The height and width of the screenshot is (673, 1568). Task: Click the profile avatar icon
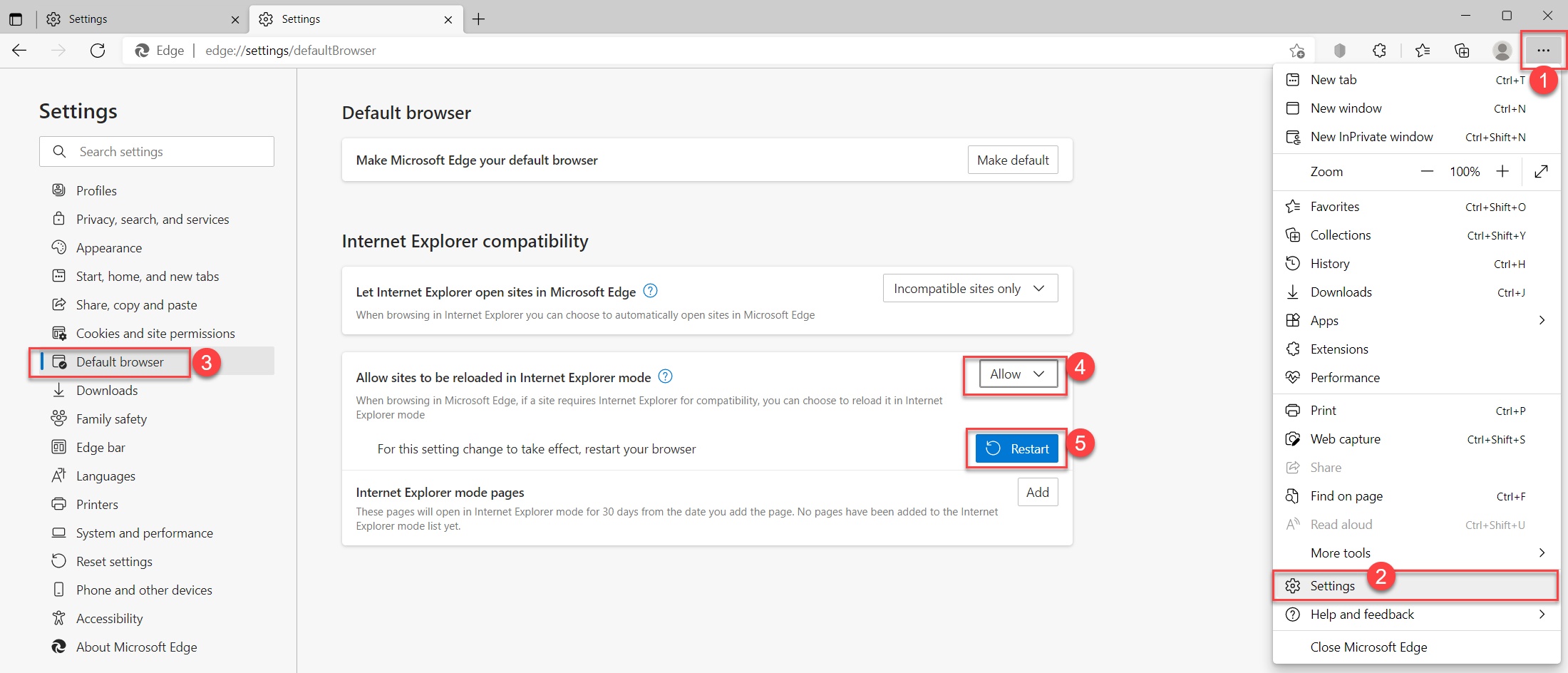pos(1502,51)
